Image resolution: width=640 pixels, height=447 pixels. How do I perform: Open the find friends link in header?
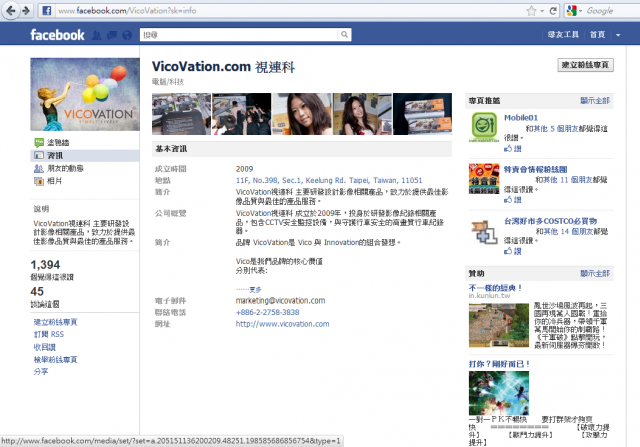click(563, 35)
